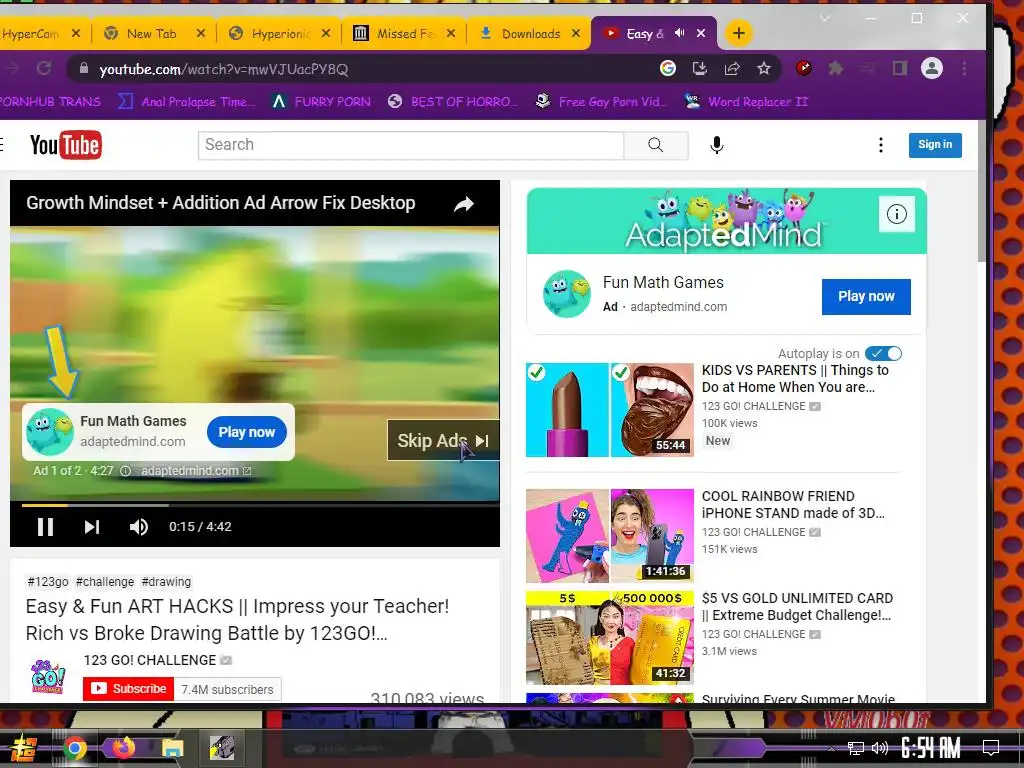Image resolution: width=1024 pixels, height=768 pixels.
Task: Open the COOL RAINBOW FRIEND video thumbnail
Action: [x=610, y=536]
